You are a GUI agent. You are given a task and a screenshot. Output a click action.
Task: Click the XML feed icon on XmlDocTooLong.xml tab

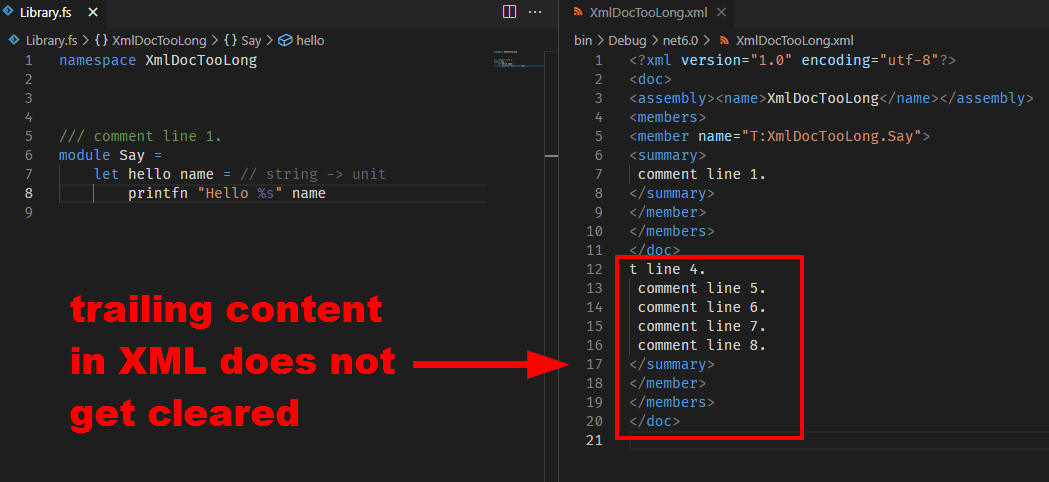(578, 13)
